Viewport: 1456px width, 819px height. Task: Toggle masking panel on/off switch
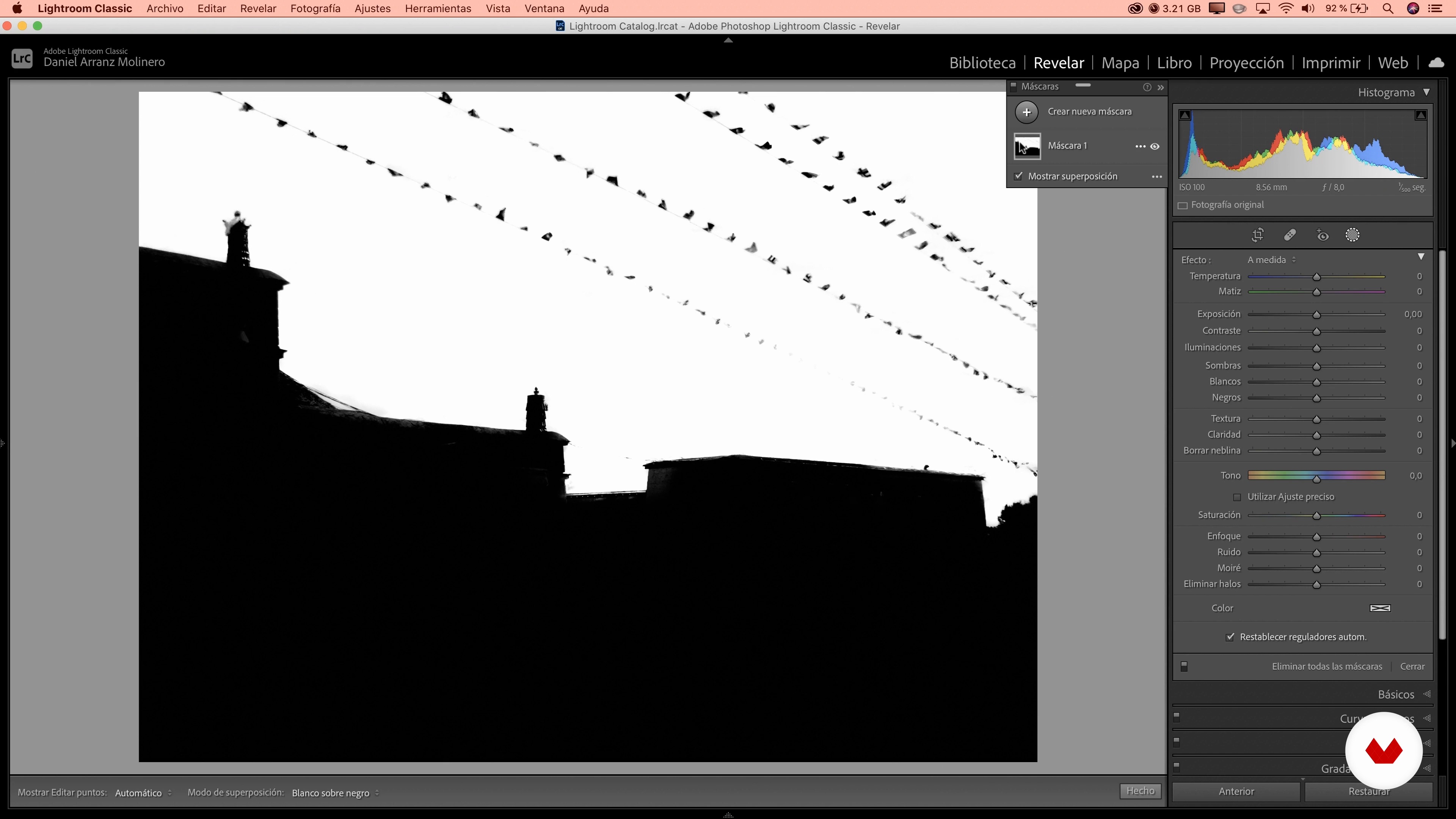1184,667
